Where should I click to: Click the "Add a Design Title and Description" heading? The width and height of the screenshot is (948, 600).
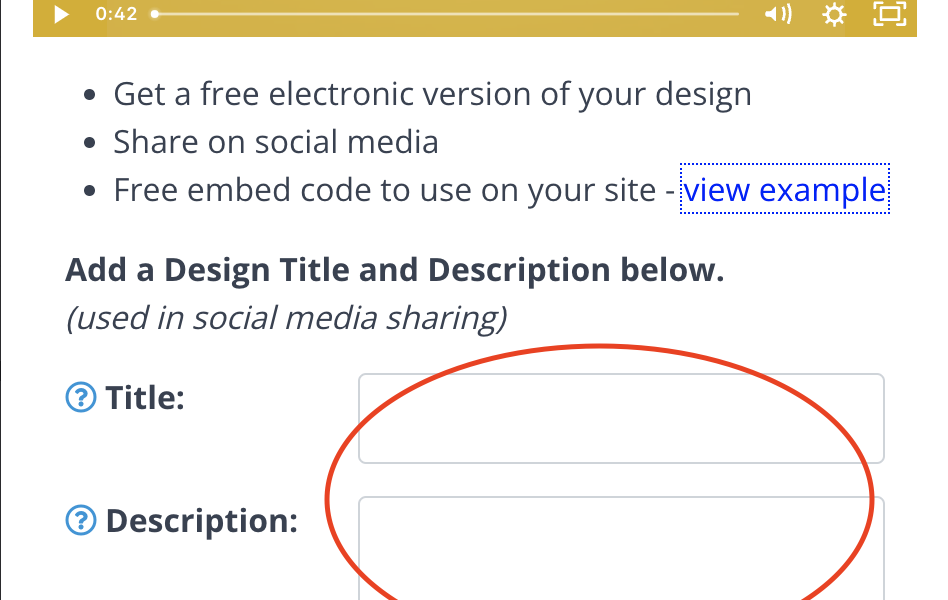[x=394, y=270]
